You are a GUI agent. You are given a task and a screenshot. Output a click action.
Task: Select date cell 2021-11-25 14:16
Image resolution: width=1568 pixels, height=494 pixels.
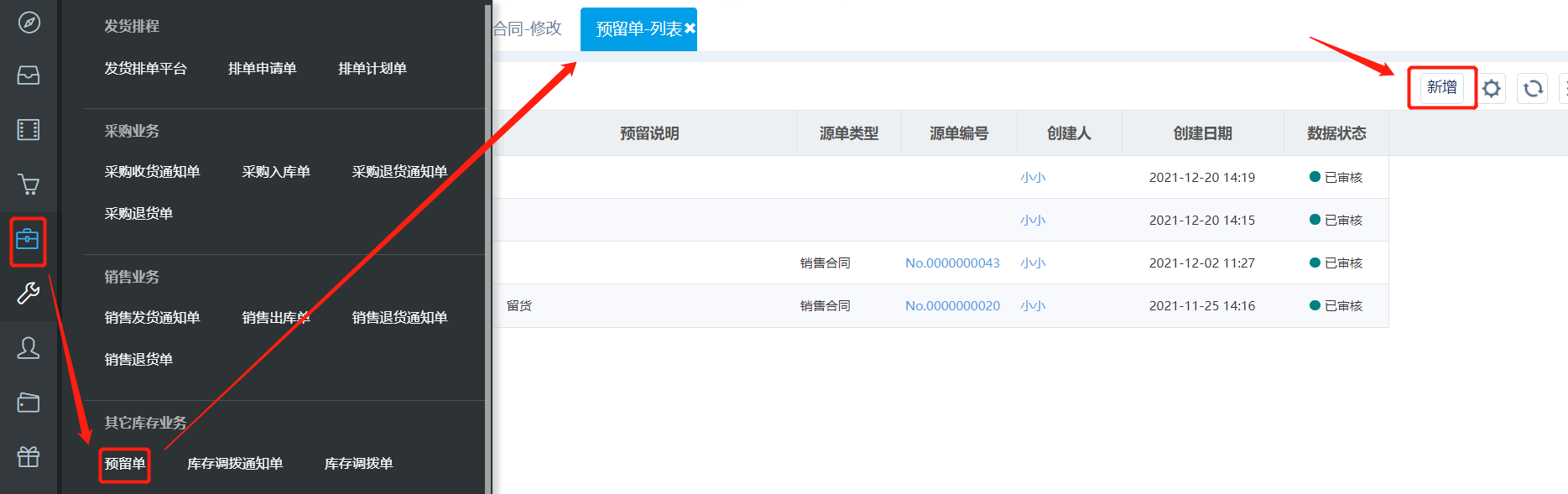click(x=1202, y=306)
